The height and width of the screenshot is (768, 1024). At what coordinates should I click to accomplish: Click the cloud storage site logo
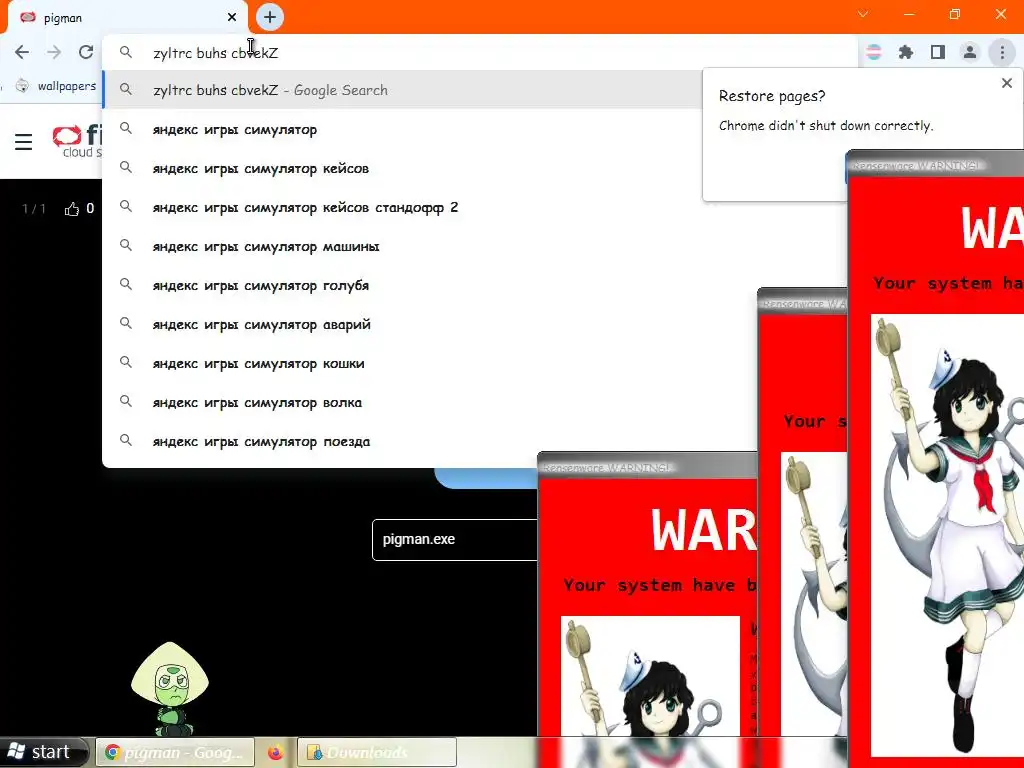pyautogui.click(x=77, y=142)
